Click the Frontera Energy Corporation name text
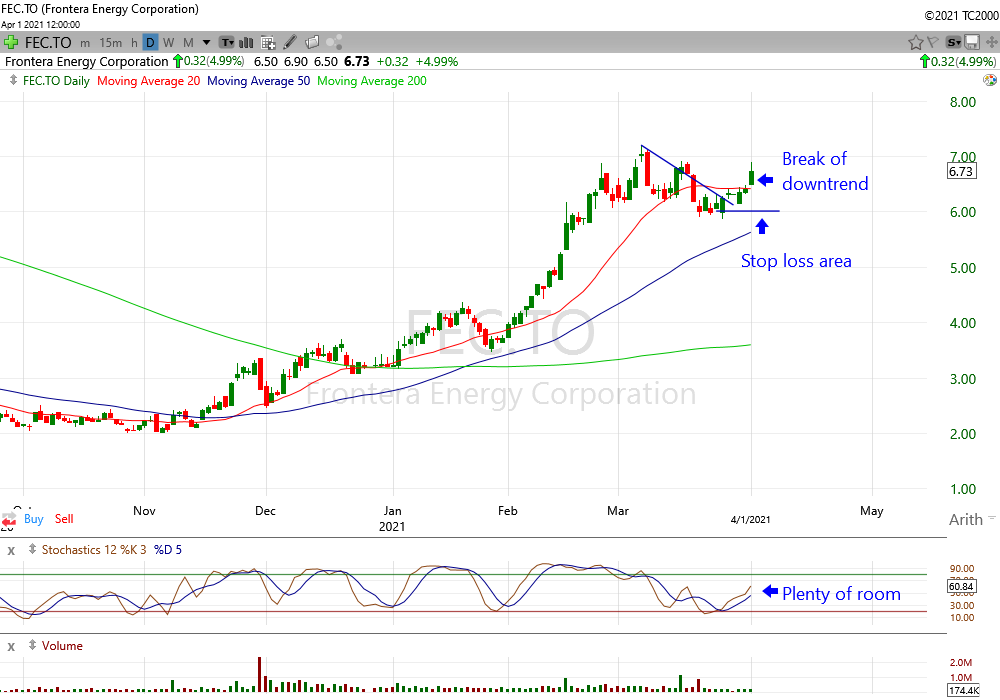 pos(87,62)
